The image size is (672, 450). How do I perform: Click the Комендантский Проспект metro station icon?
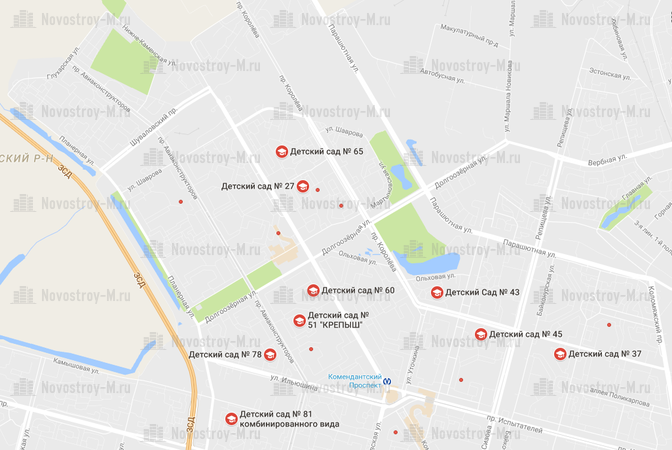387,381
